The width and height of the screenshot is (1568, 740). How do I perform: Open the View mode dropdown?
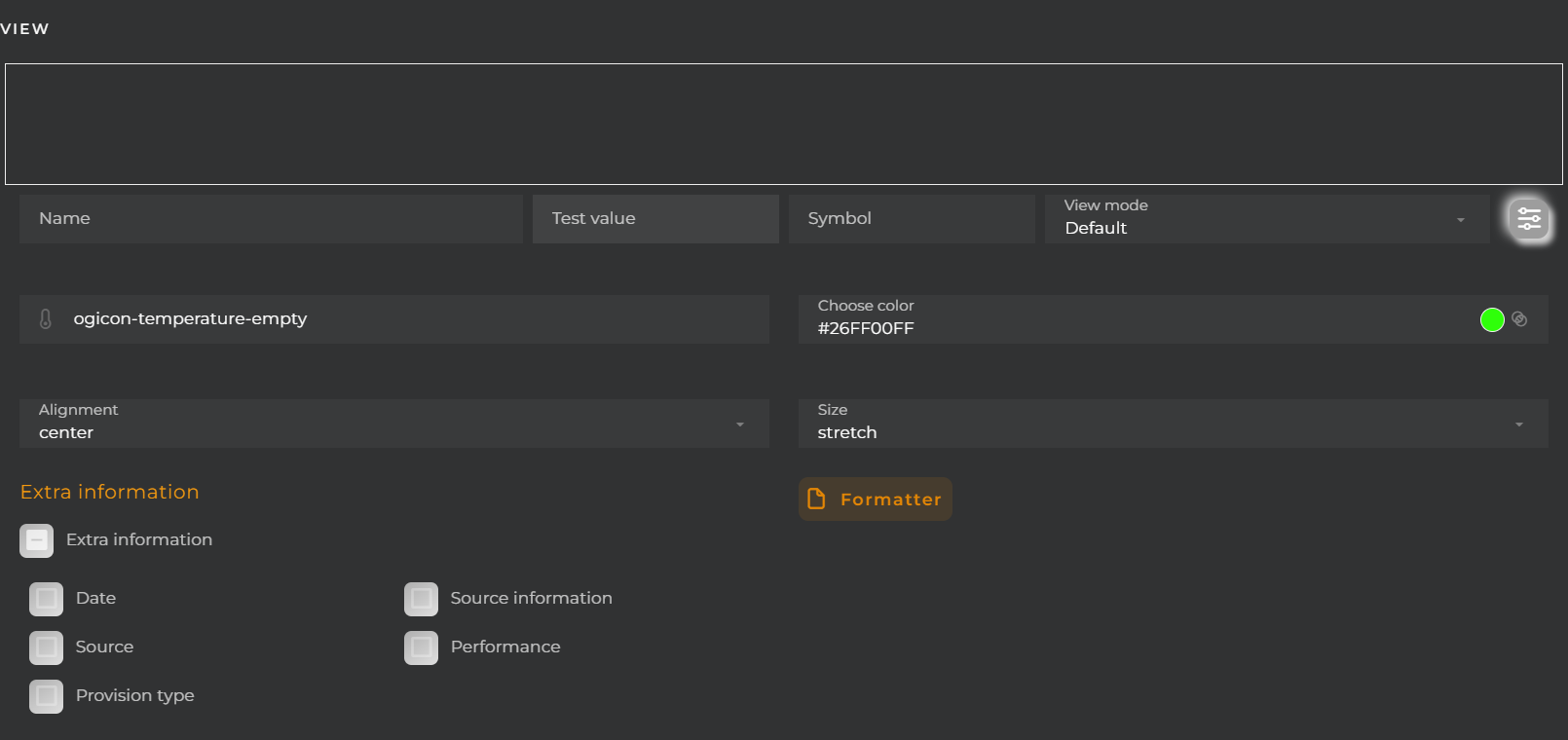point(1267,219)
